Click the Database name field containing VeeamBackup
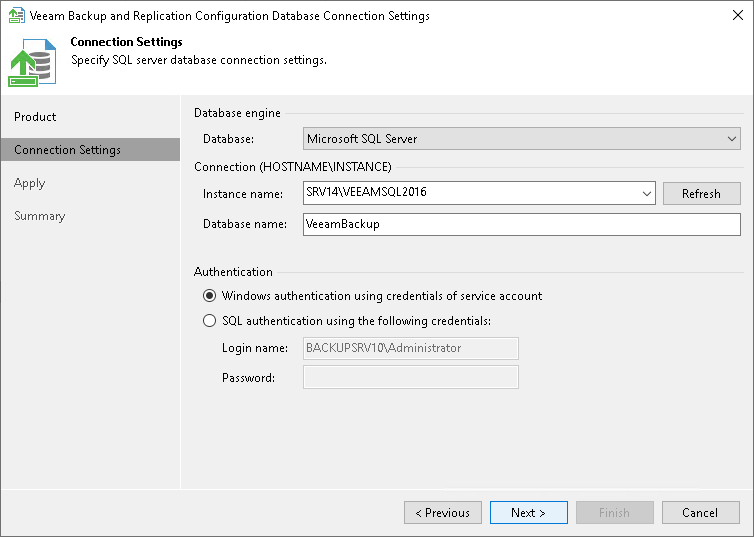The height and width of the screenshot is (537, 754). [x=522, y=225]
